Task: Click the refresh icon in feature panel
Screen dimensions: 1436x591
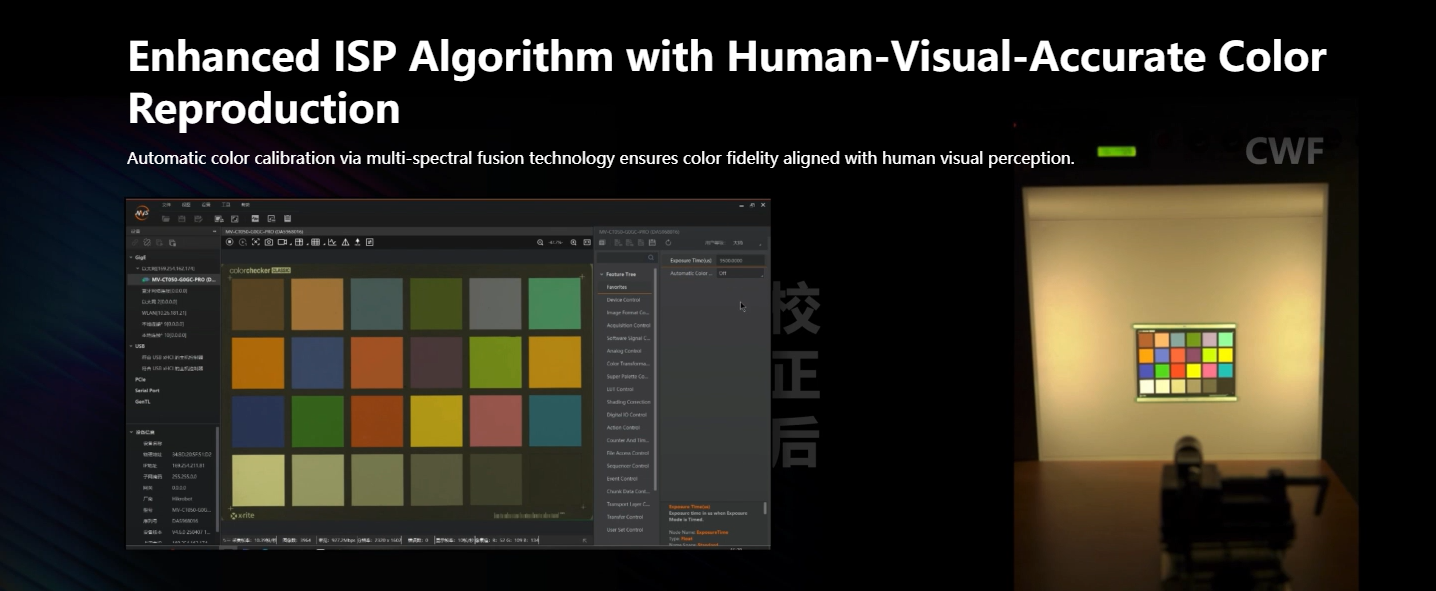Action: tap(668, 242)
